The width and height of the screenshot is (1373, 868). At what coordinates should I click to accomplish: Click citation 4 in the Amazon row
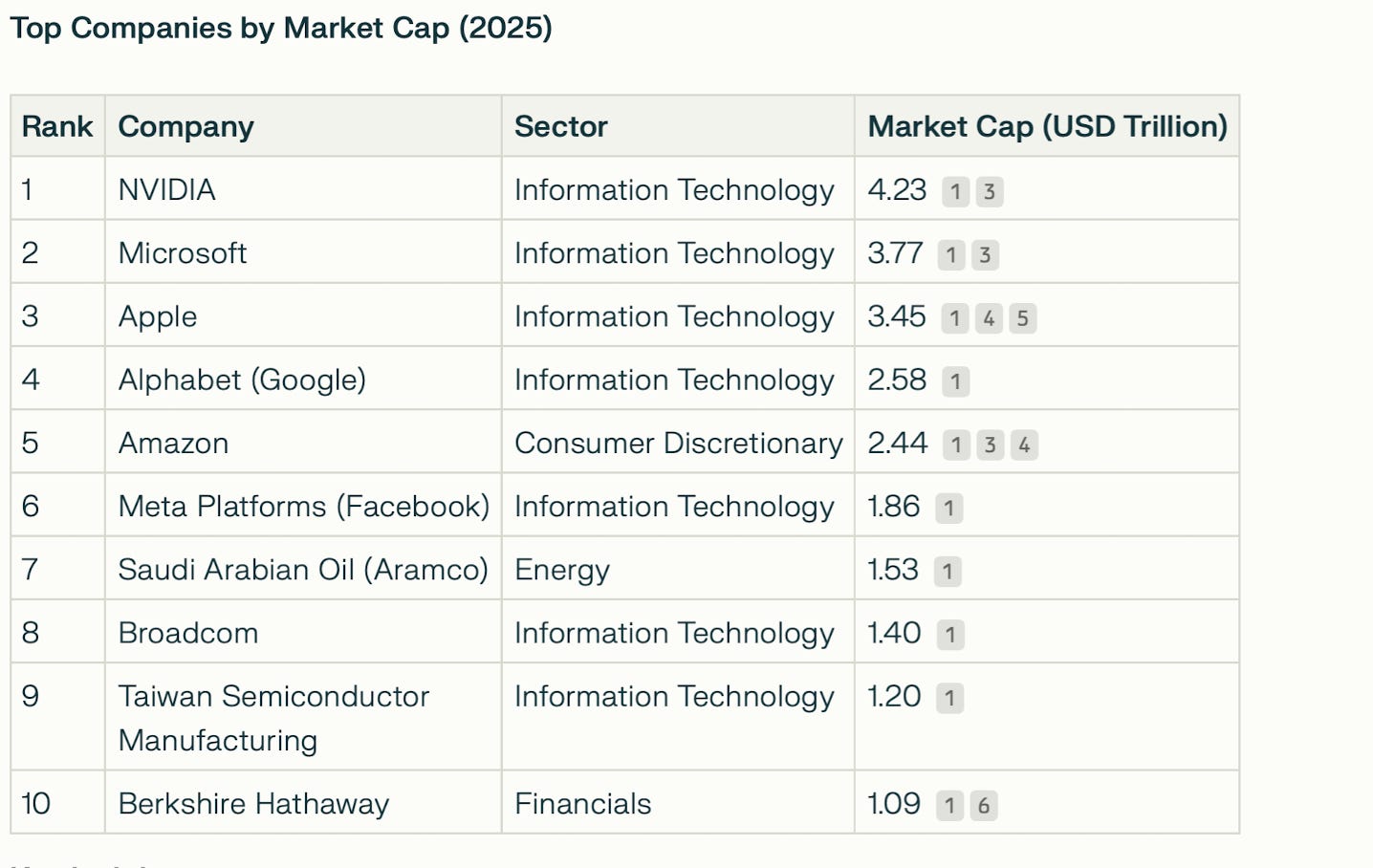point(1024,445)
